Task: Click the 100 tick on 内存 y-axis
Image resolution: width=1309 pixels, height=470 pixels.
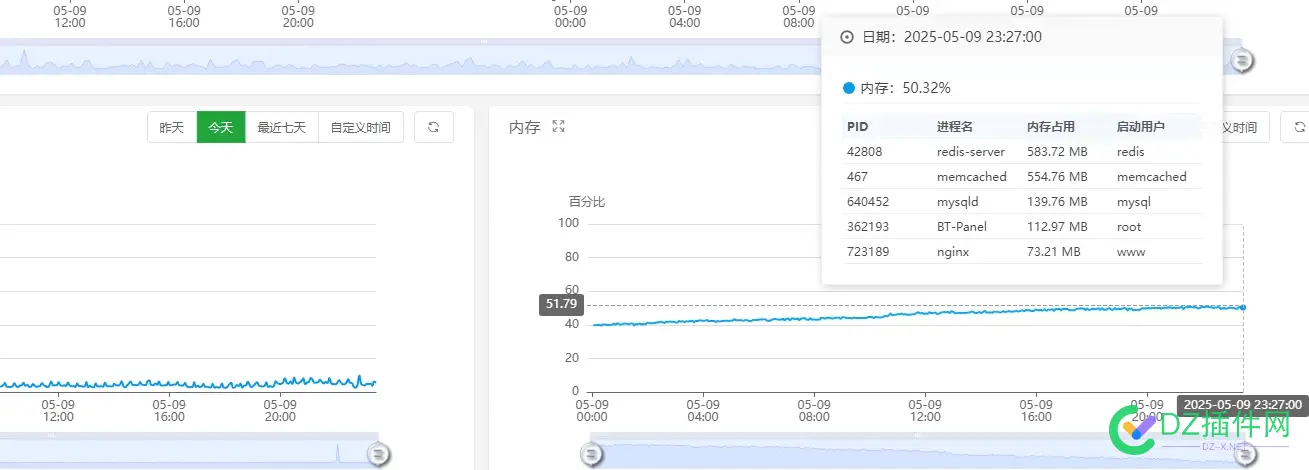Action: point(569,223)
